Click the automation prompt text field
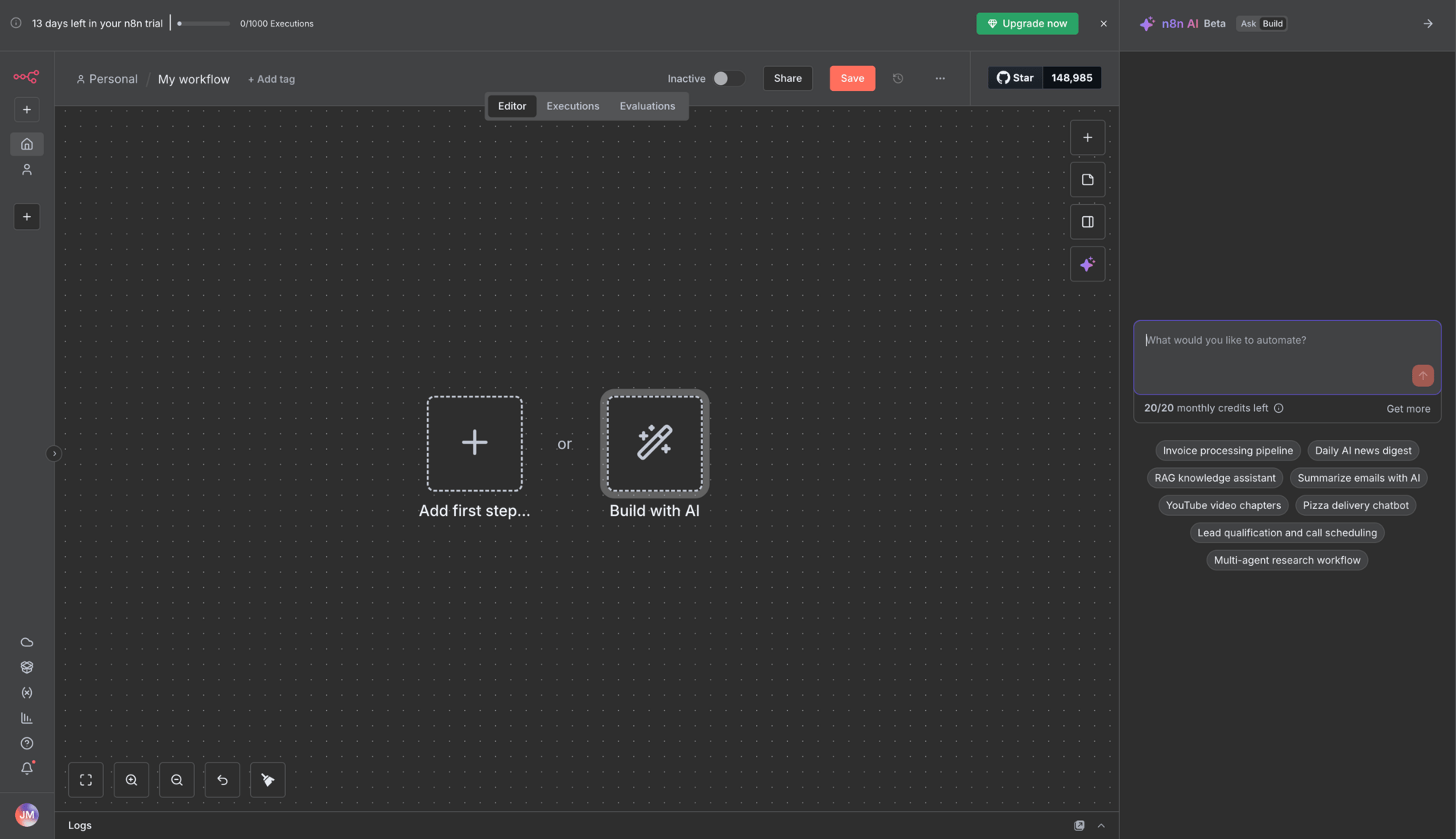This screenshot has width=1456, height=839. point(1274,353)
